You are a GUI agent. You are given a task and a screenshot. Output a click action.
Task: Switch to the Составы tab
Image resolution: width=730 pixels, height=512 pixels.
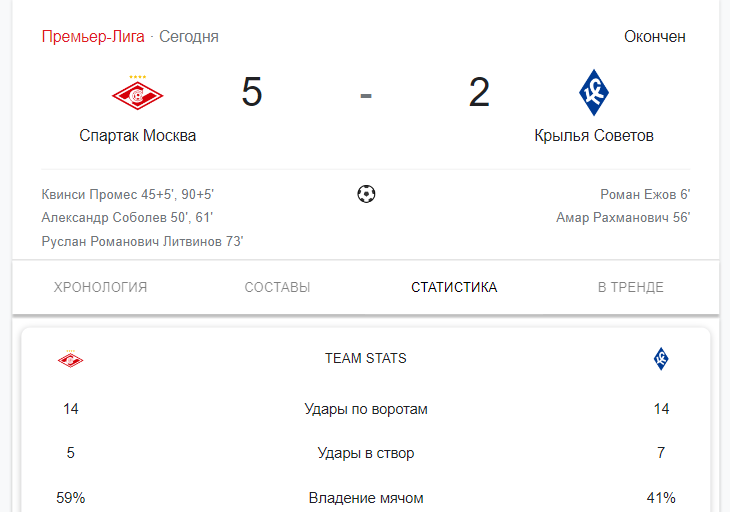[277, 287]
